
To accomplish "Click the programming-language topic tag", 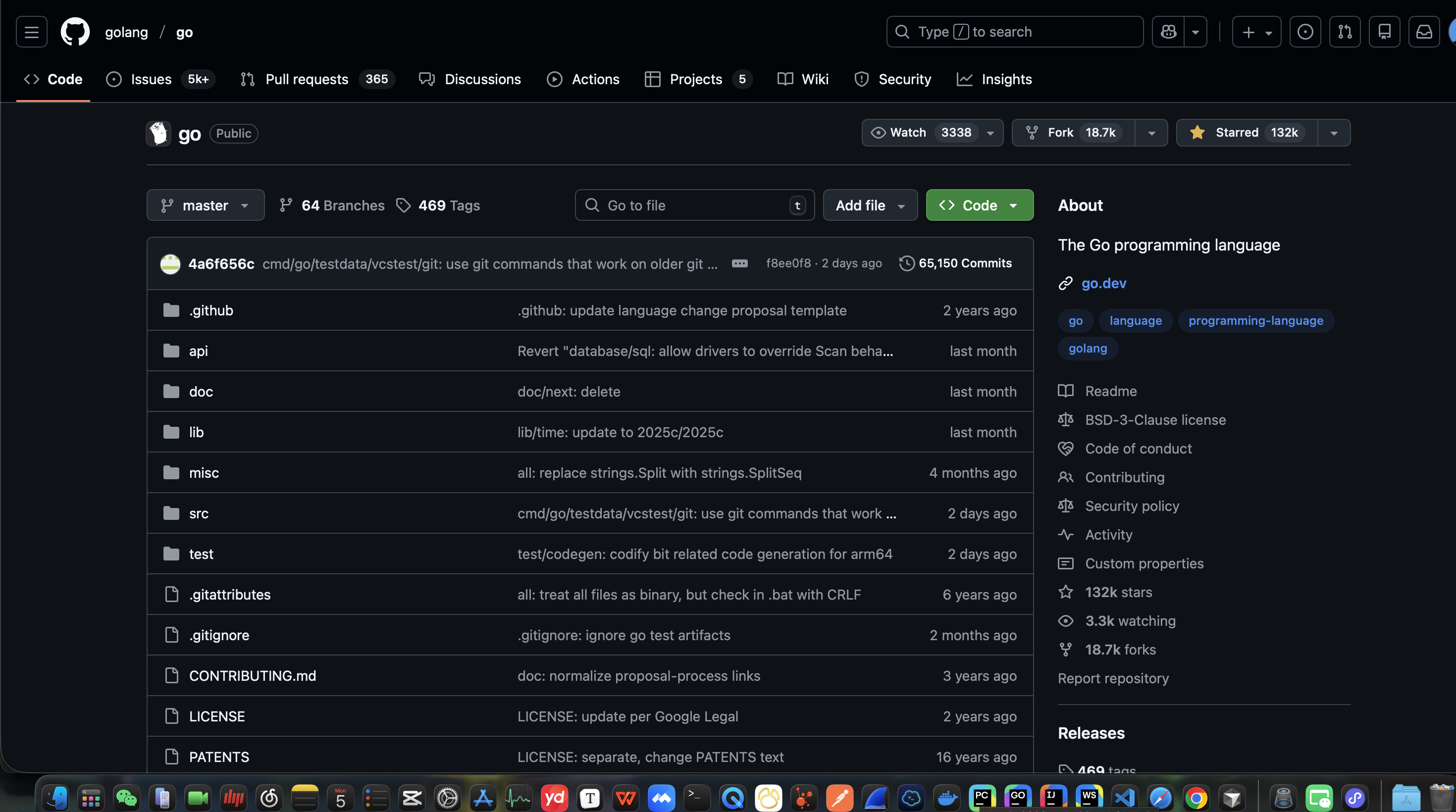I will click(x=1255, y=320).
